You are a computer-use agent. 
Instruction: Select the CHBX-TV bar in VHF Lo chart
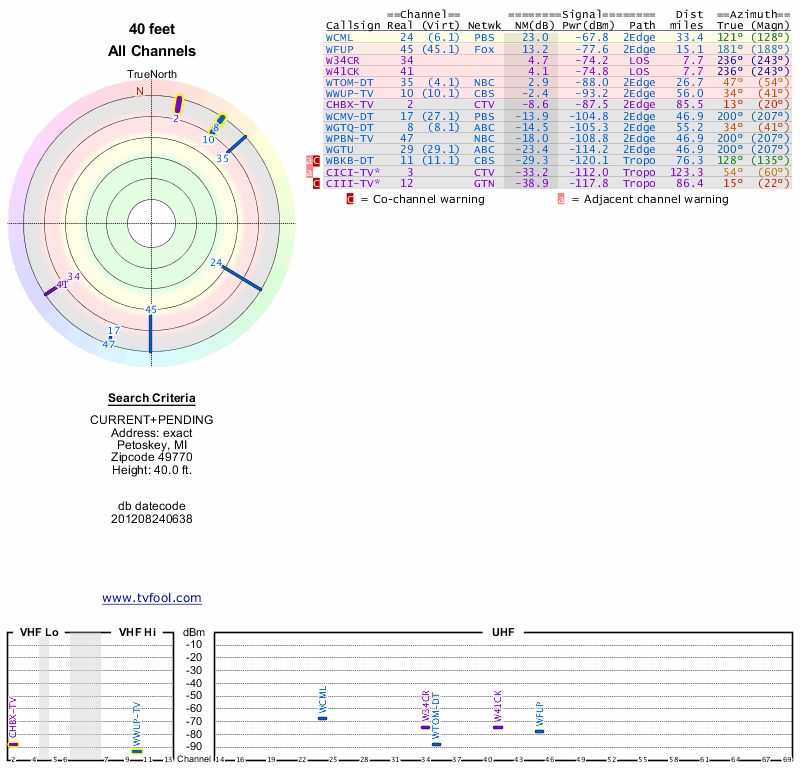14,744
